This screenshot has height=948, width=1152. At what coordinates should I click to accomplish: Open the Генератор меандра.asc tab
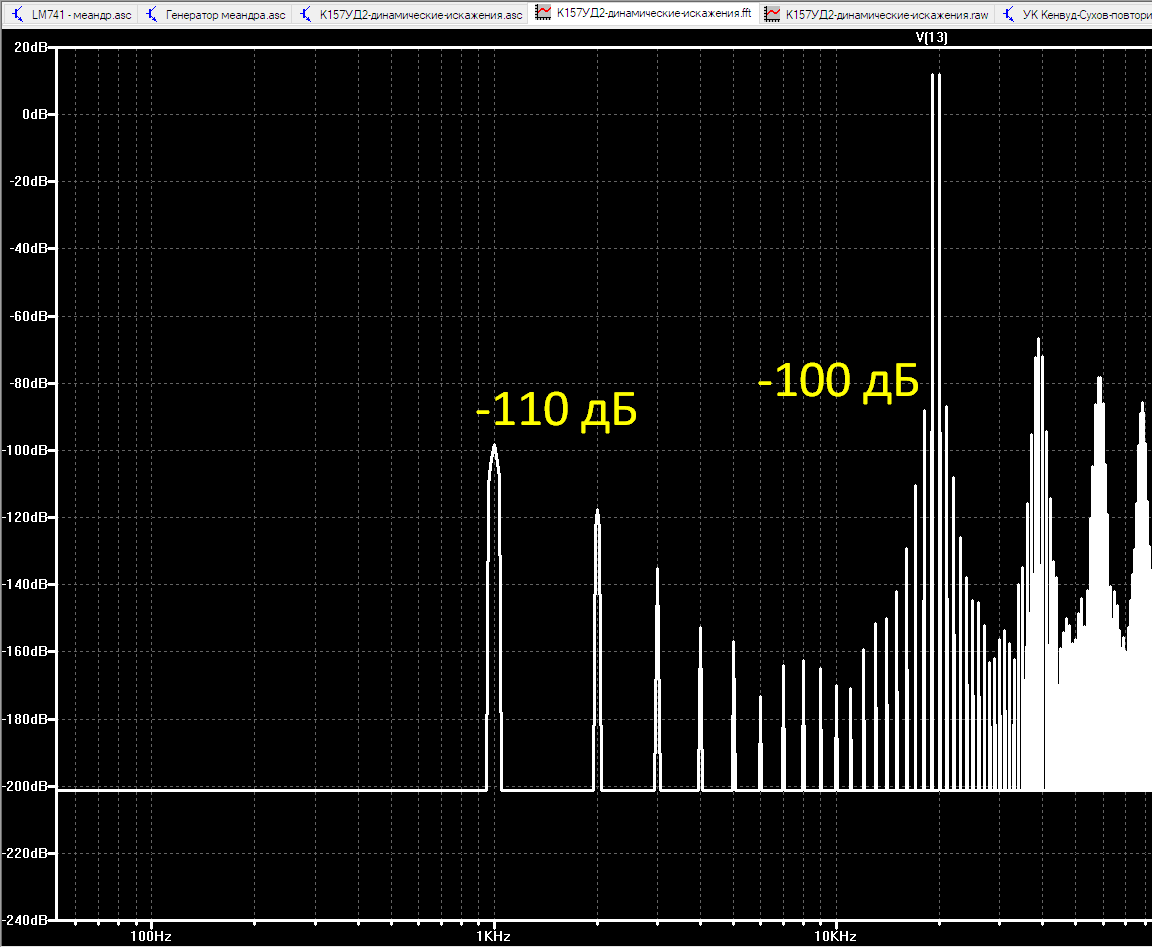point(216,14)
